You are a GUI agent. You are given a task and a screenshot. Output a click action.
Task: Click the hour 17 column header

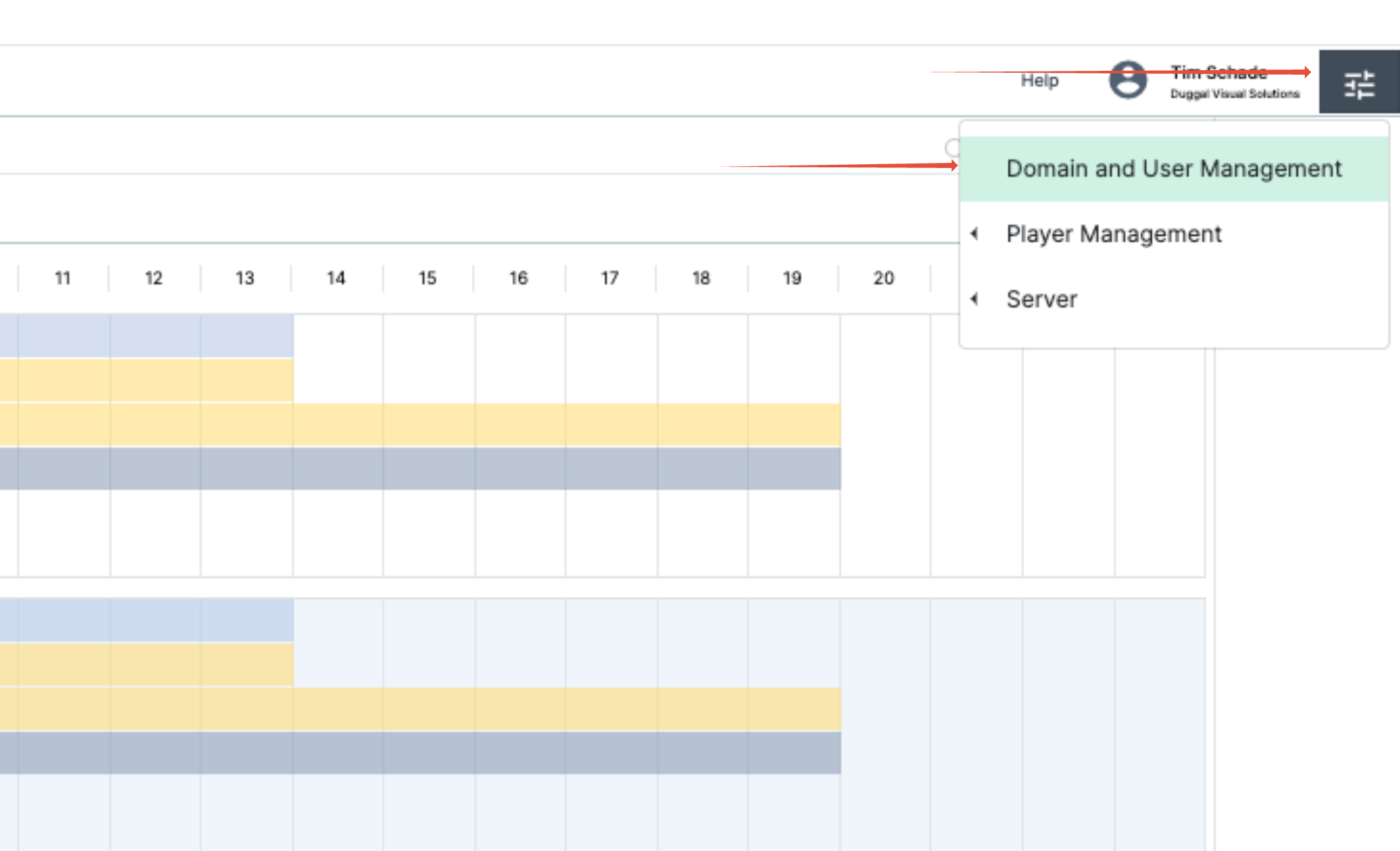point(609,278)
